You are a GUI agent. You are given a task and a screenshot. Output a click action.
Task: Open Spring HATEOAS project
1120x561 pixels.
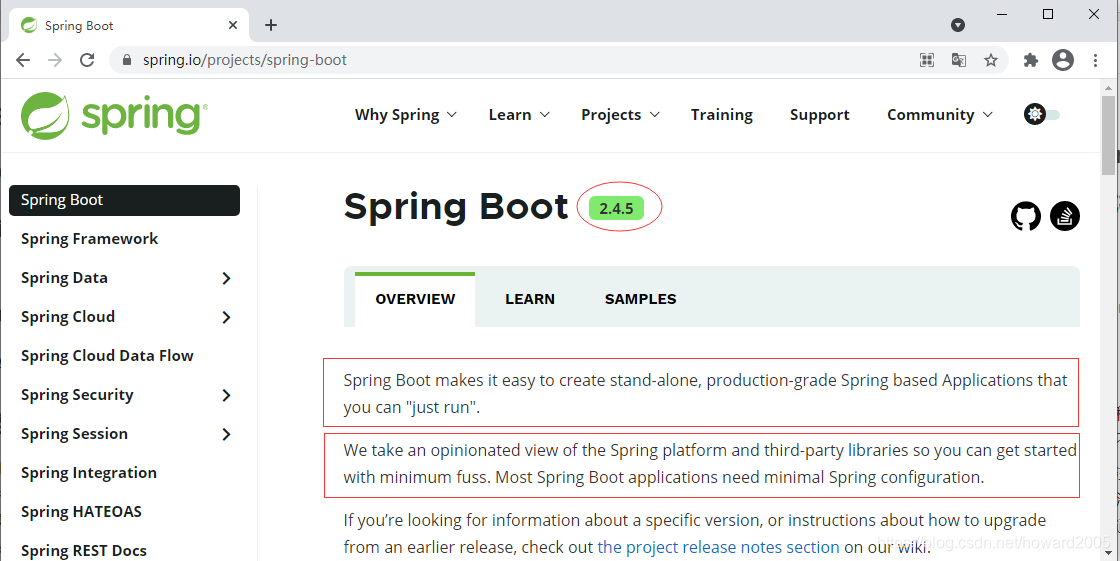tap(81, 512)
